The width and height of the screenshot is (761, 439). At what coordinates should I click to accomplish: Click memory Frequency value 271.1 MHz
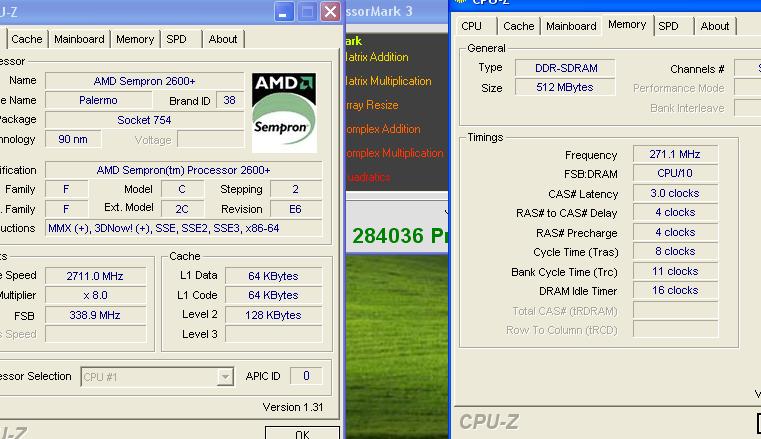675,154
